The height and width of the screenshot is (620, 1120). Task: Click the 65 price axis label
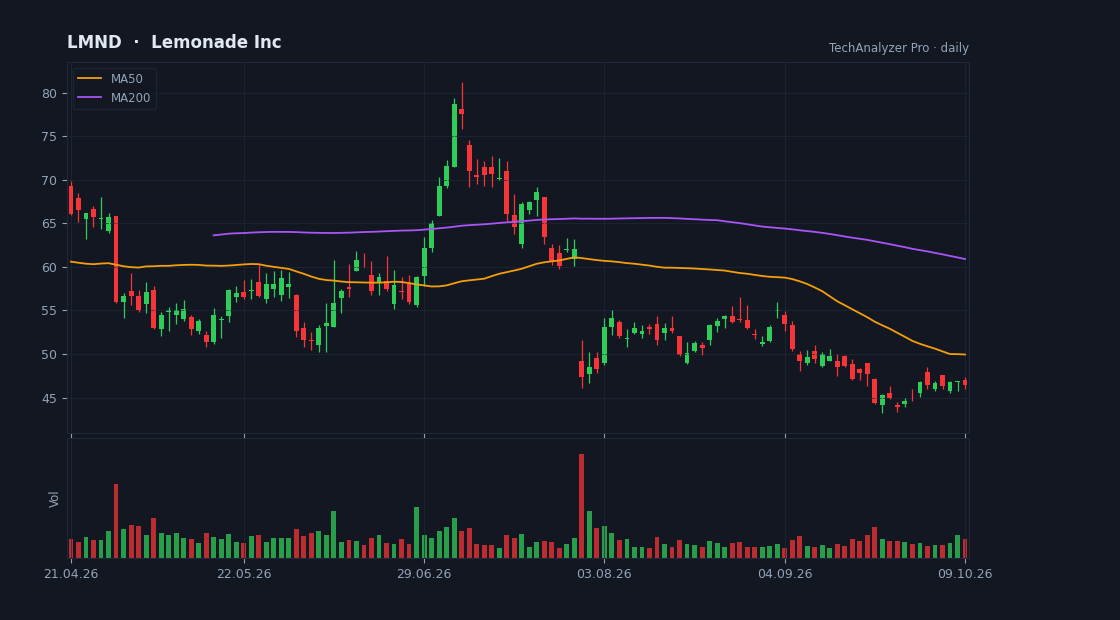coord(50,224)
